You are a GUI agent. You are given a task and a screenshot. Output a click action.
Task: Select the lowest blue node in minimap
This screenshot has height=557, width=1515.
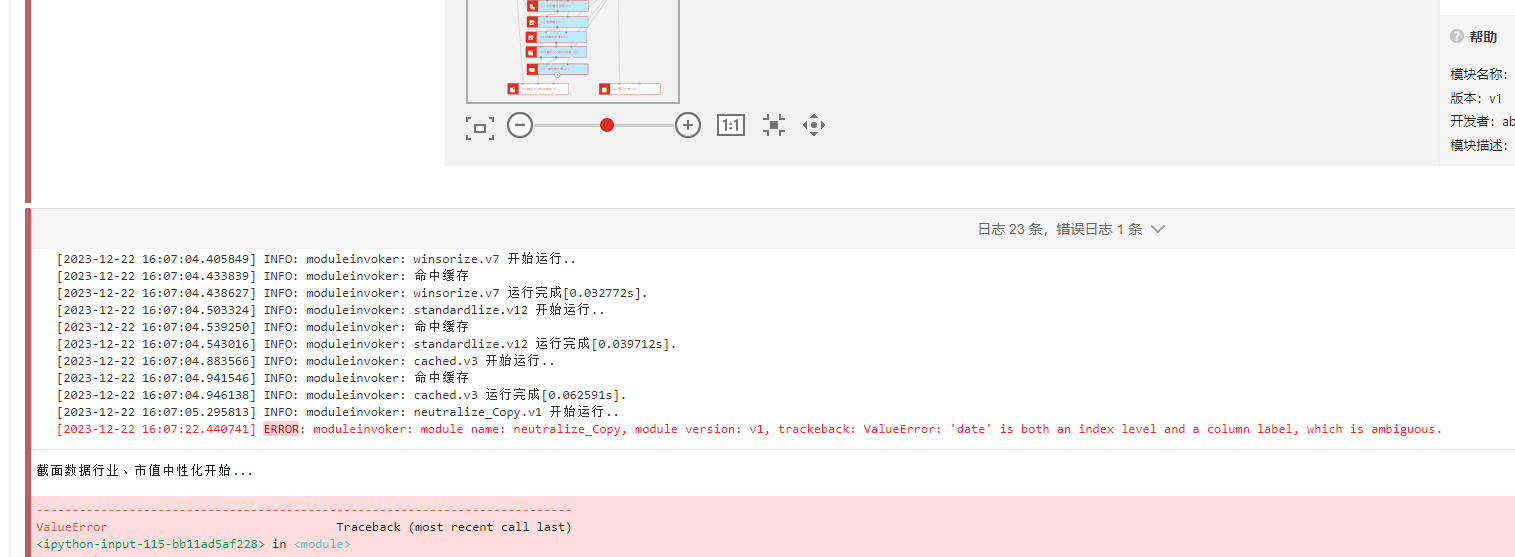(562, 69)
